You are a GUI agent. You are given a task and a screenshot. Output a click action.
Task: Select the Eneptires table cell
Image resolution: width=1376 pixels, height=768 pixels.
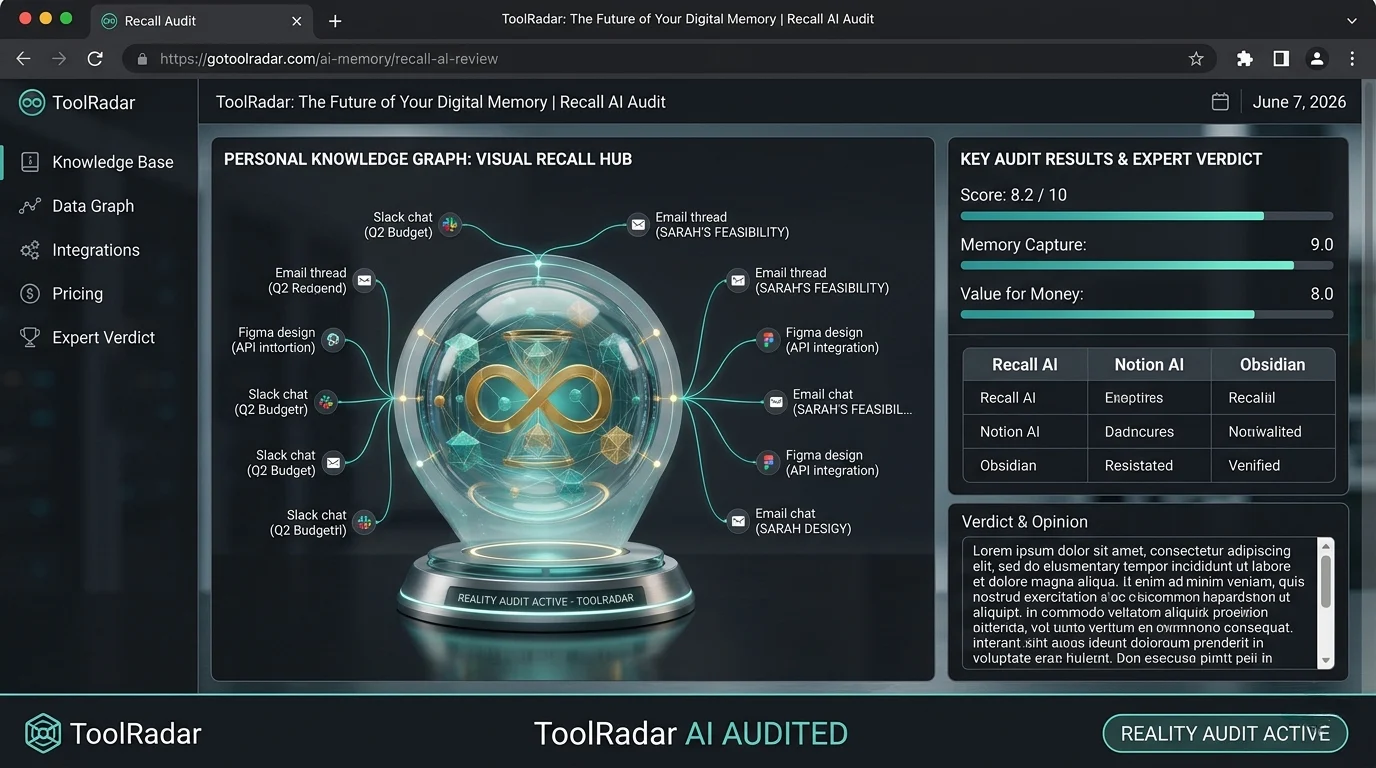pos(1149,398)
